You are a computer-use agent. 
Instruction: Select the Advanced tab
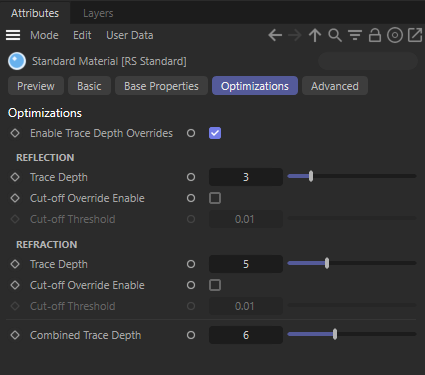click(x=335, y=86)
